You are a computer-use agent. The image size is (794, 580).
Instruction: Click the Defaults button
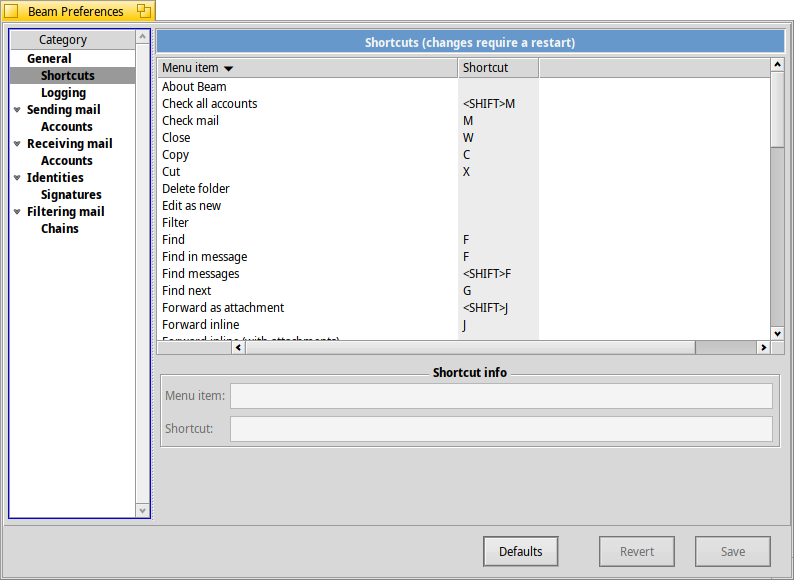click(x=521, y=551)
